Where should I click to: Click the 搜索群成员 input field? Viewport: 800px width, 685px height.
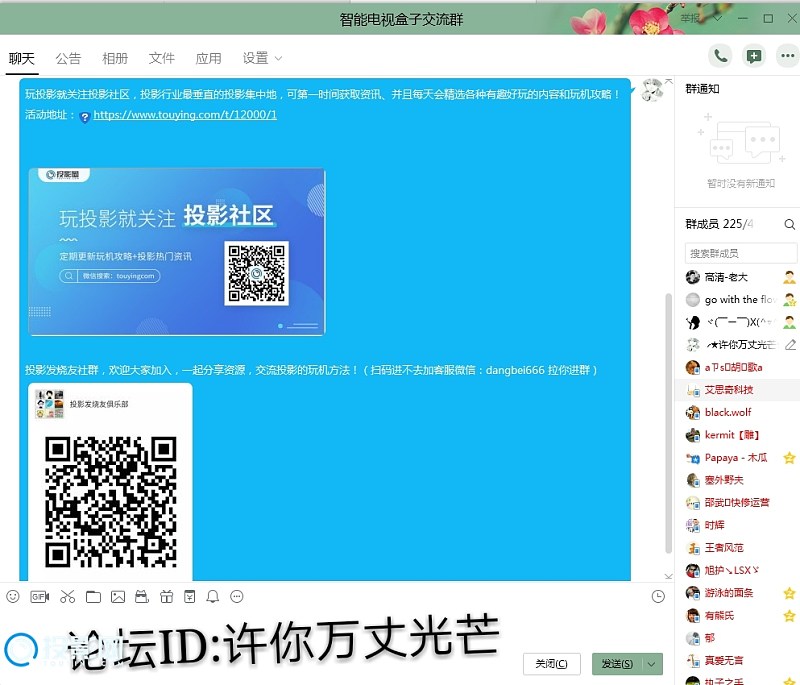click(x=740, y=253)
